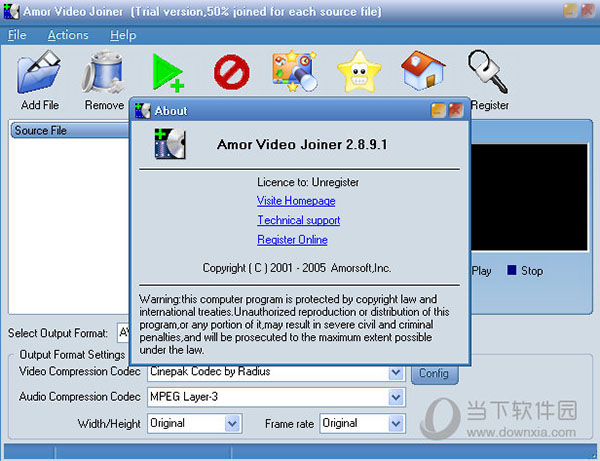
Task: Click the yellow star face toolbar icon
Action: (x=359, y=72)
